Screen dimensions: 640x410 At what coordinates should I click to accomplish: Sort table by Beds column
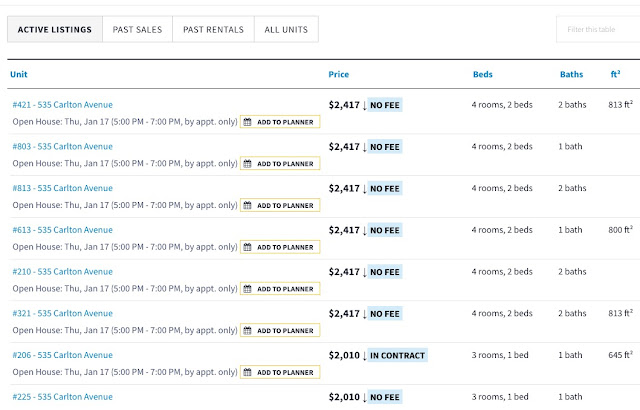tap(483, 74)
